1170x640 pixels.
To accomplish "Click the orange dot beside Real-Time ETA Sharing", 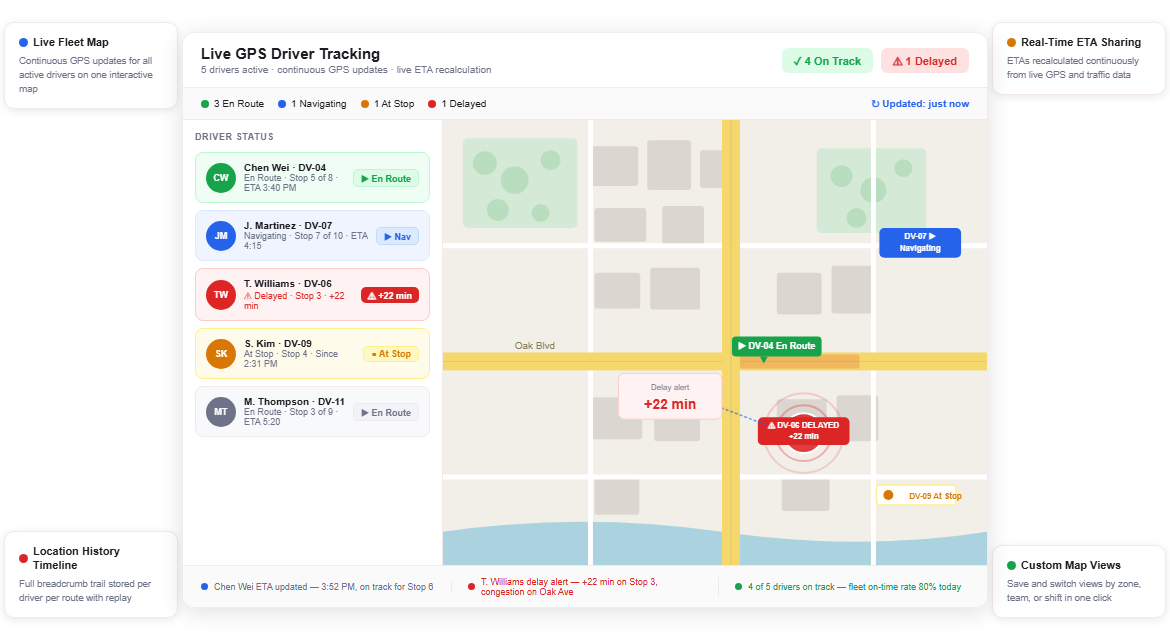I will pyautogui.click(x=1011, y=43).
